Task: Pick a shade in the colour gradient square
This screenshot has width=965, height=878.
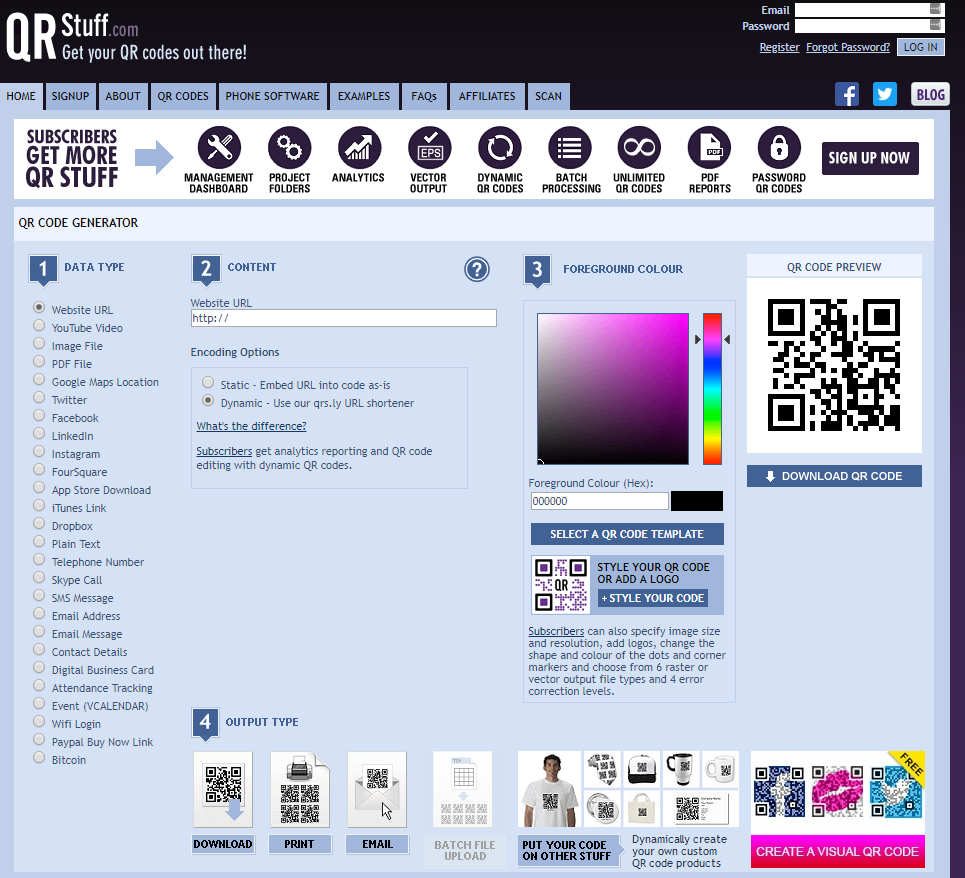Action: click(613, 389)
